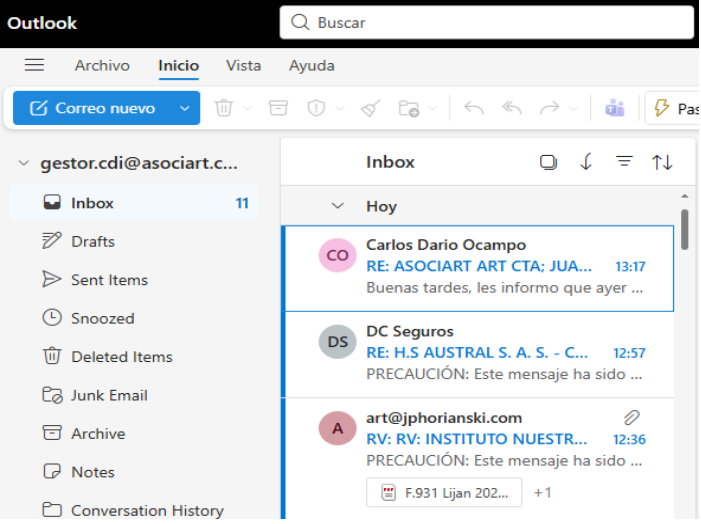Open the Archivo menu

(102, 66)
